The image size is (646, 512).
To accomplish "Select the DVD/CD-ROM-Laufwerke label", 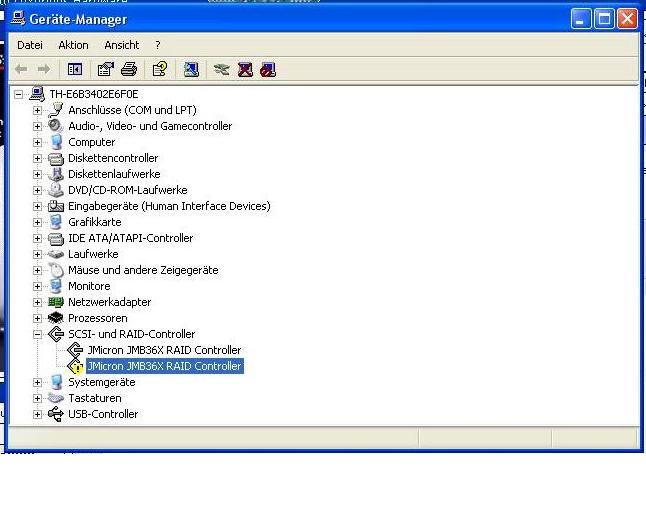I will coord(128,190).
